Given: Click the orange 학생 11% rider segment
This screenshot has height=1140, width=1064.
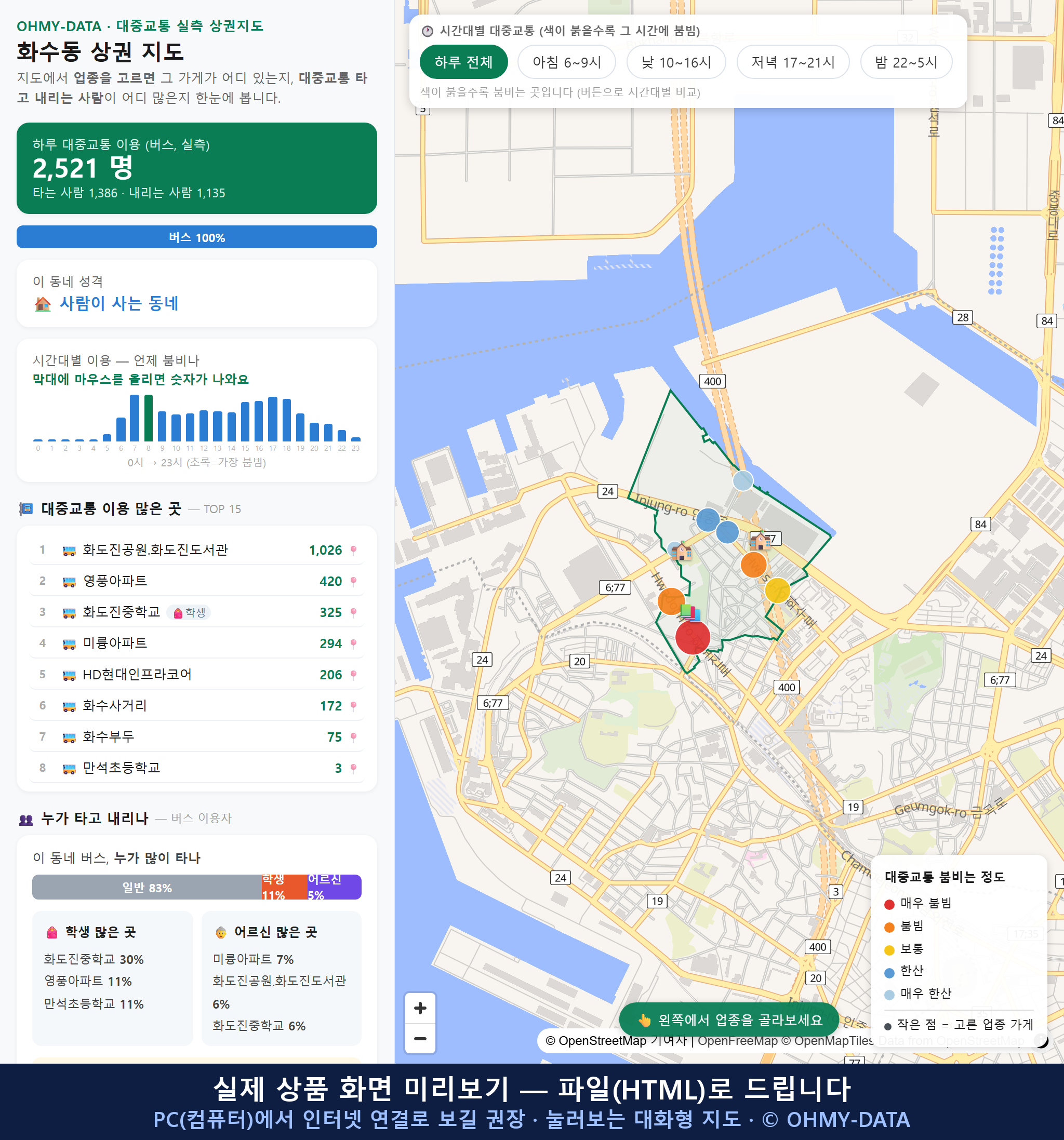Looking at the screenshot, I should [x=285, y=887].
